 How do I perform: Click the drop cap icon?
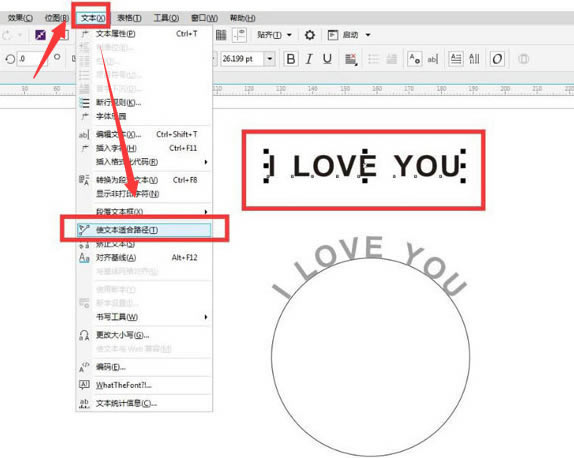pyautogui.click(x=392, y=59)
